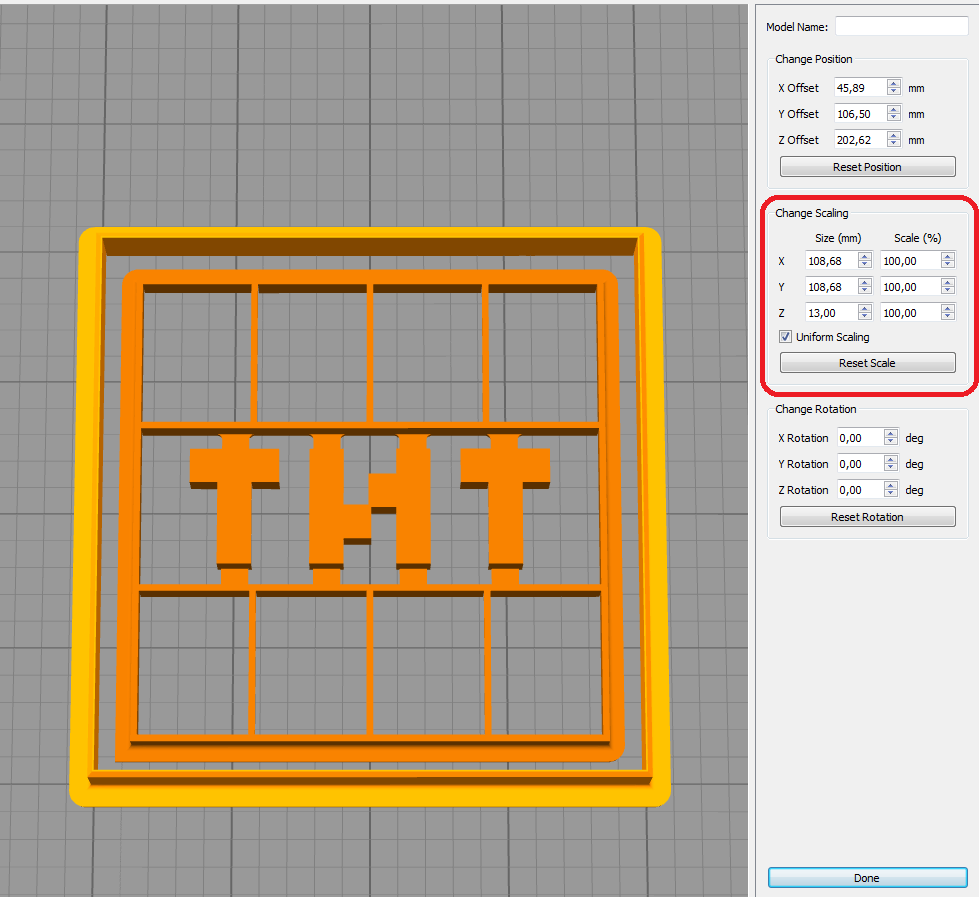This screenshot has height=897, width=979.
Task: Decrease Y Rotation with down arrow
Action: (x=891, y=468)
